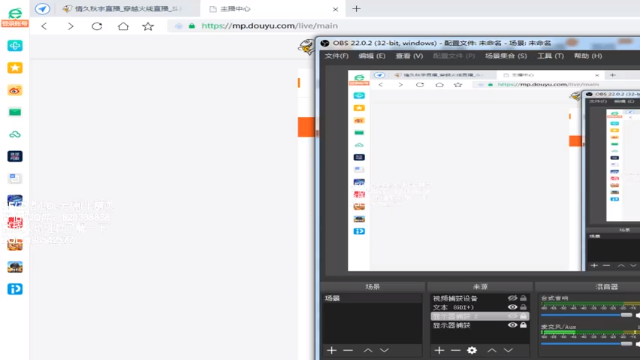
Task: Open the orange star favorites sidebar icon
Action: [15, 68]
